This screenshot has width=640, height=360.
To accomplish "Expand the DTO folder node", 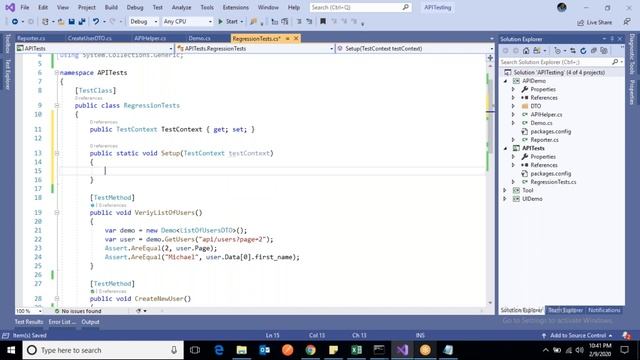I will click(513, 106).
